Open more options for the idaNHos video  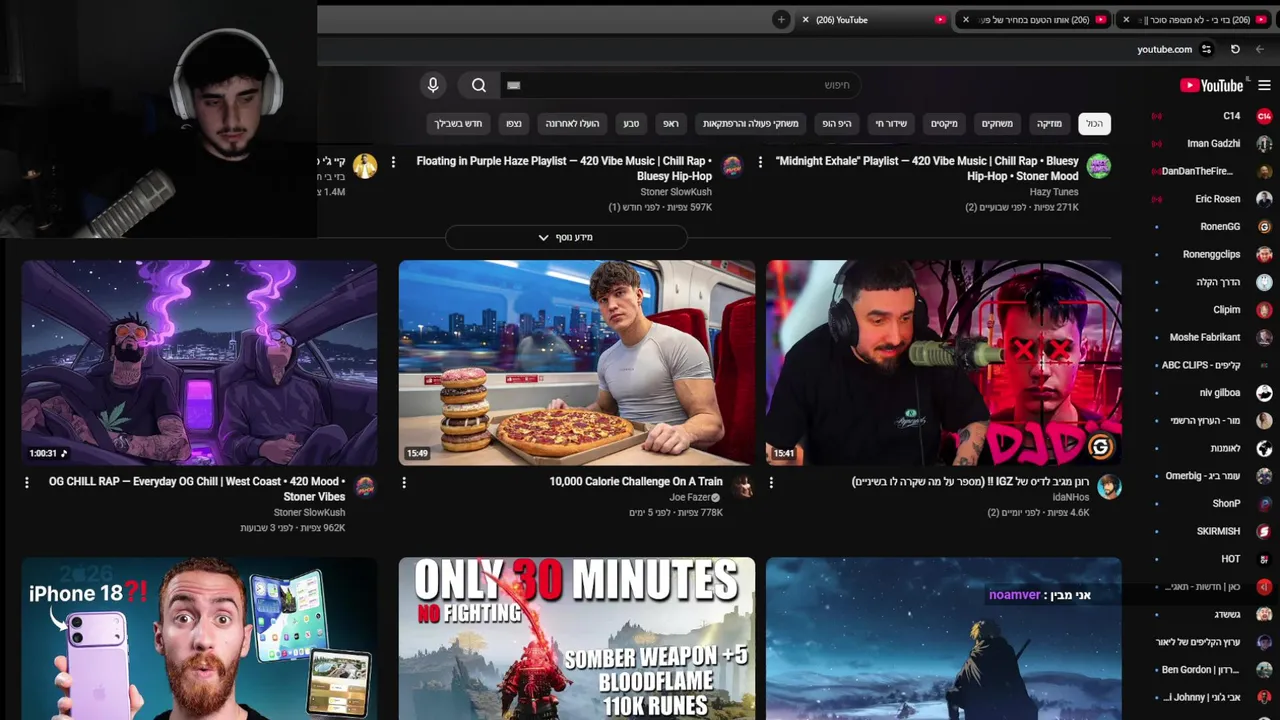pos(771,482)
